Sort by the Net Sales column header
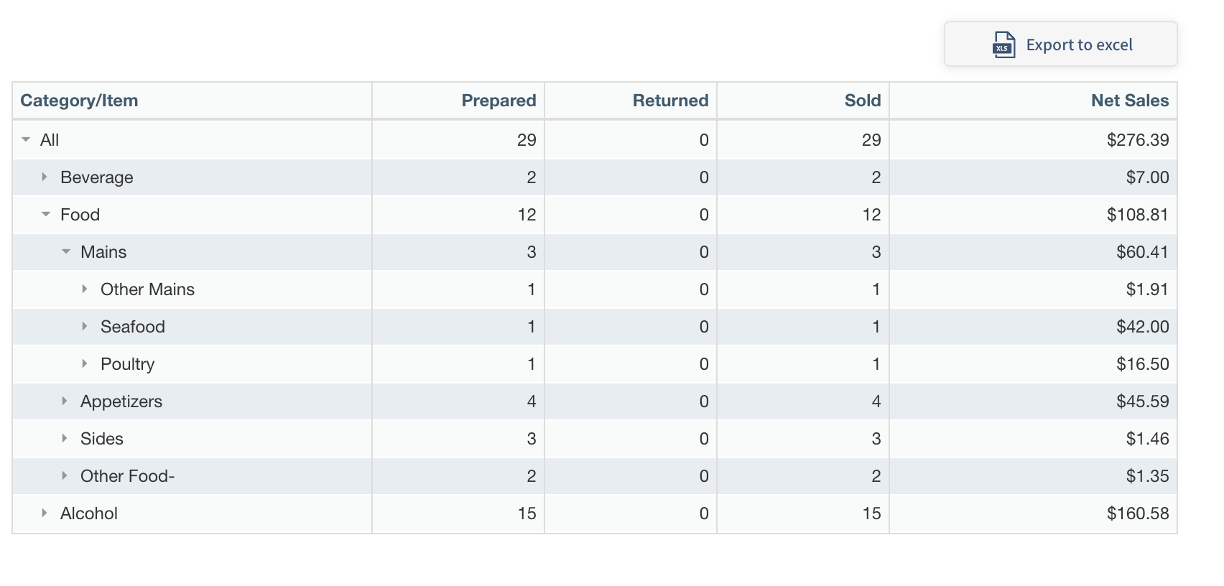 (1129, 101)
